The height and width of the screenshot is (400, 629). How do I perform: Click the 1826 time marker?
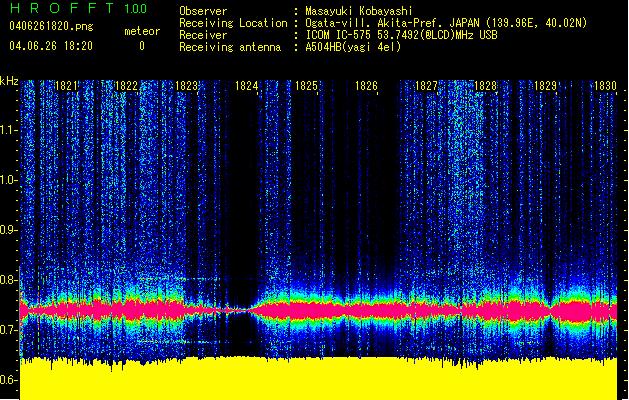click(366, 86)
